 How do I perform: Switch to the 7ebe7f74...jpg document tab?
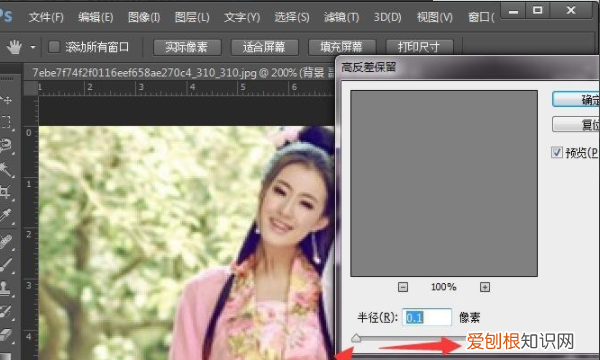tap(179, 72)
